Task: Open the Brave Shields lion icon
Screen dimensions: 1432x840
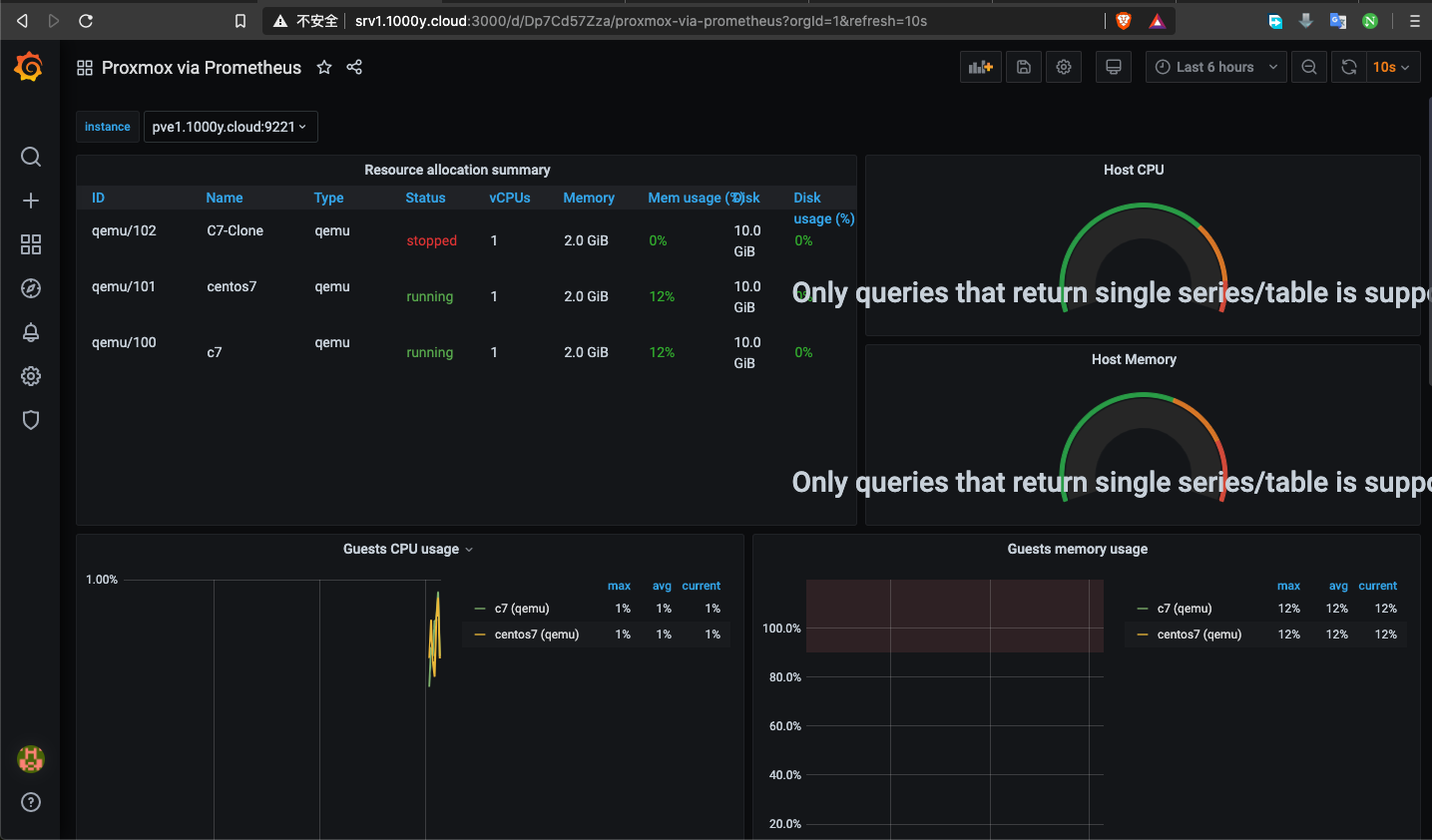Action: pyautogui.click(x=1124, y=20)
